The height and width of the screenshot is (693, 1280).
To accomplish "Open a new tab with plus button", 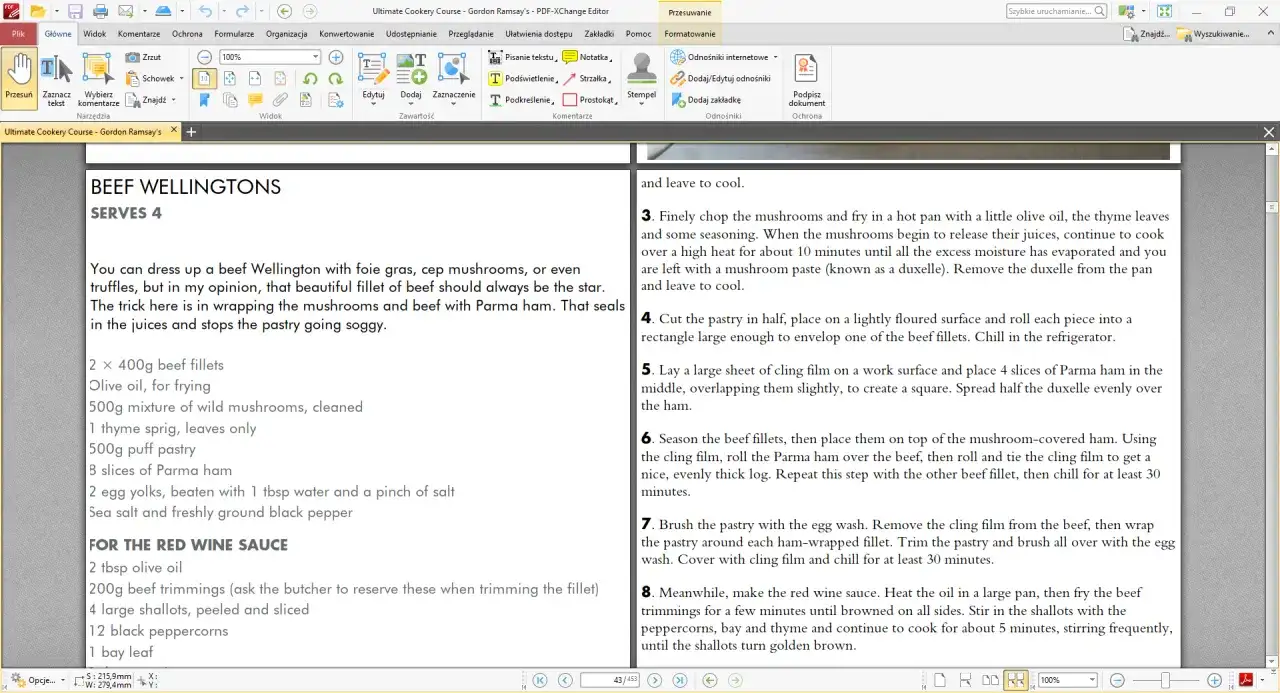I will [191, 131].
